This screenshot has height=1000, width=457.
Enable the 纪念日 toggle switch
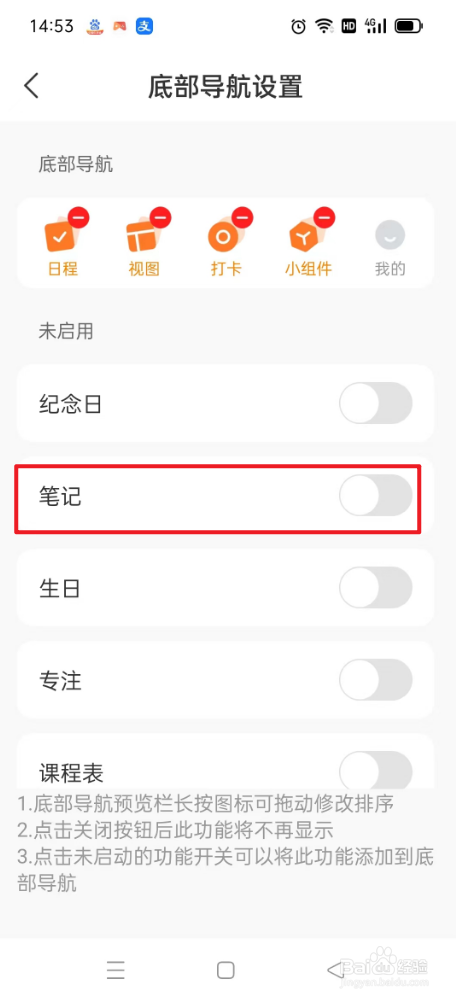point(375,403)
